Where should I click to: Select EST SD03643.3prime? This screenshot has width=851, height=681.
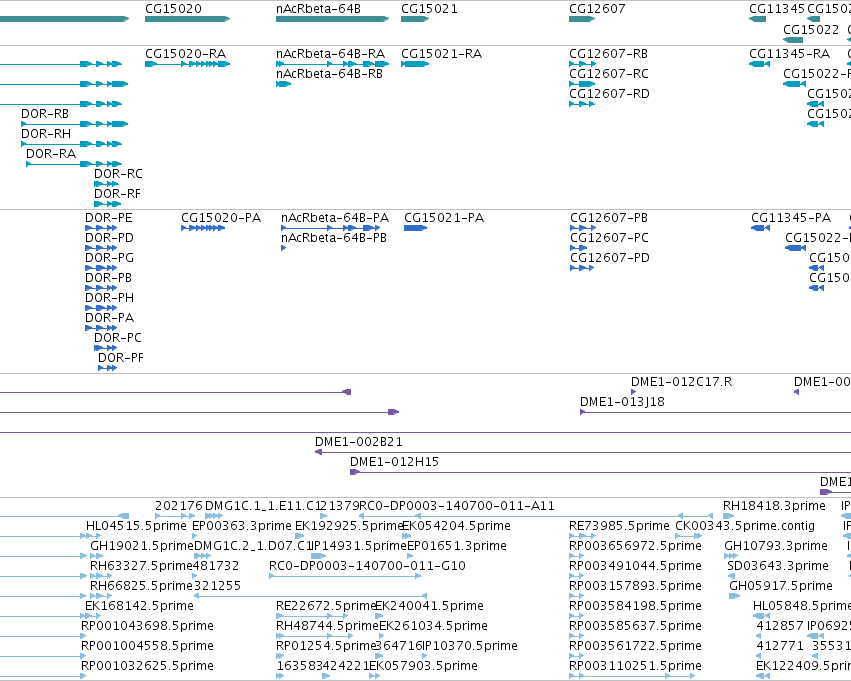(x=778, y=566)
